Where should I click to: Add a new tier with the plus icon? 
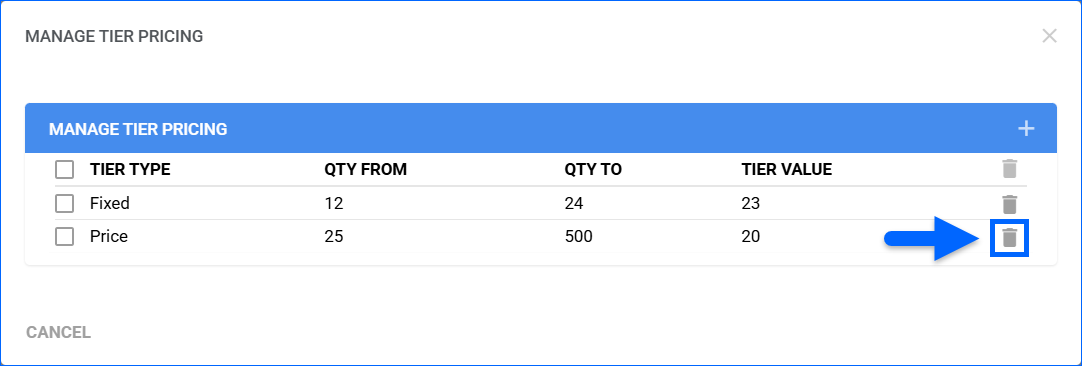pos(1026,128)
